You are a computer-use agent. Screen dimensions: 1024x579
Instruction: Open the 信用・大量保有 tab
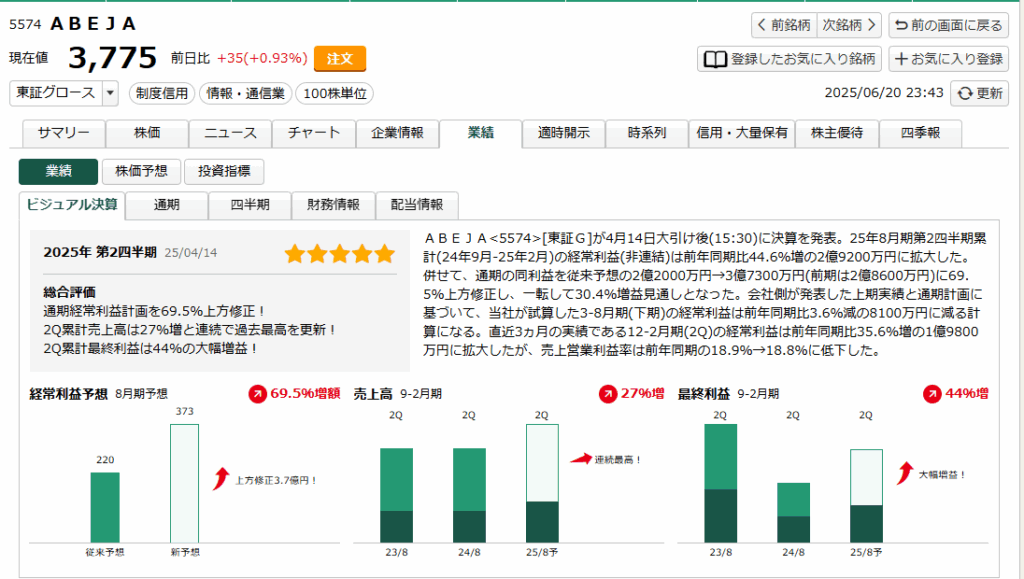click(x=742, y=133)
